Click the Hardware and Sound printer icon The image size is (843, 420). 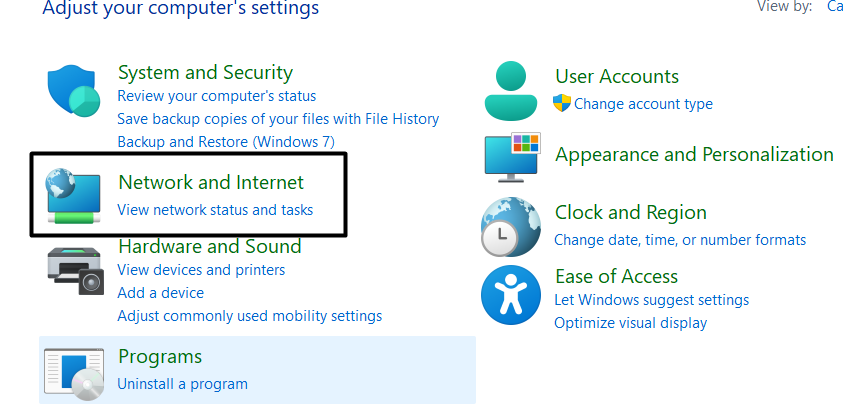[x=75, y=268]
